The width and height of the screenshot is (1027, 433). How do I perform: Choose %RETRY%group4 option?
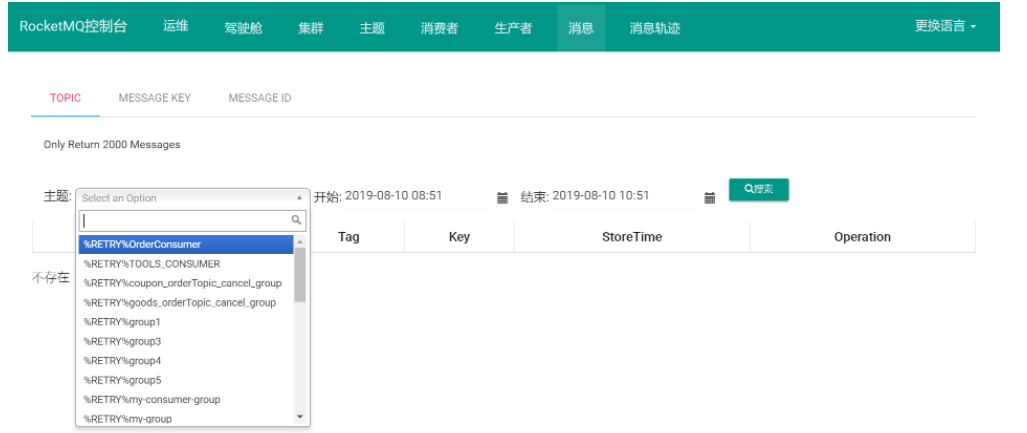(x=186, y=360)
